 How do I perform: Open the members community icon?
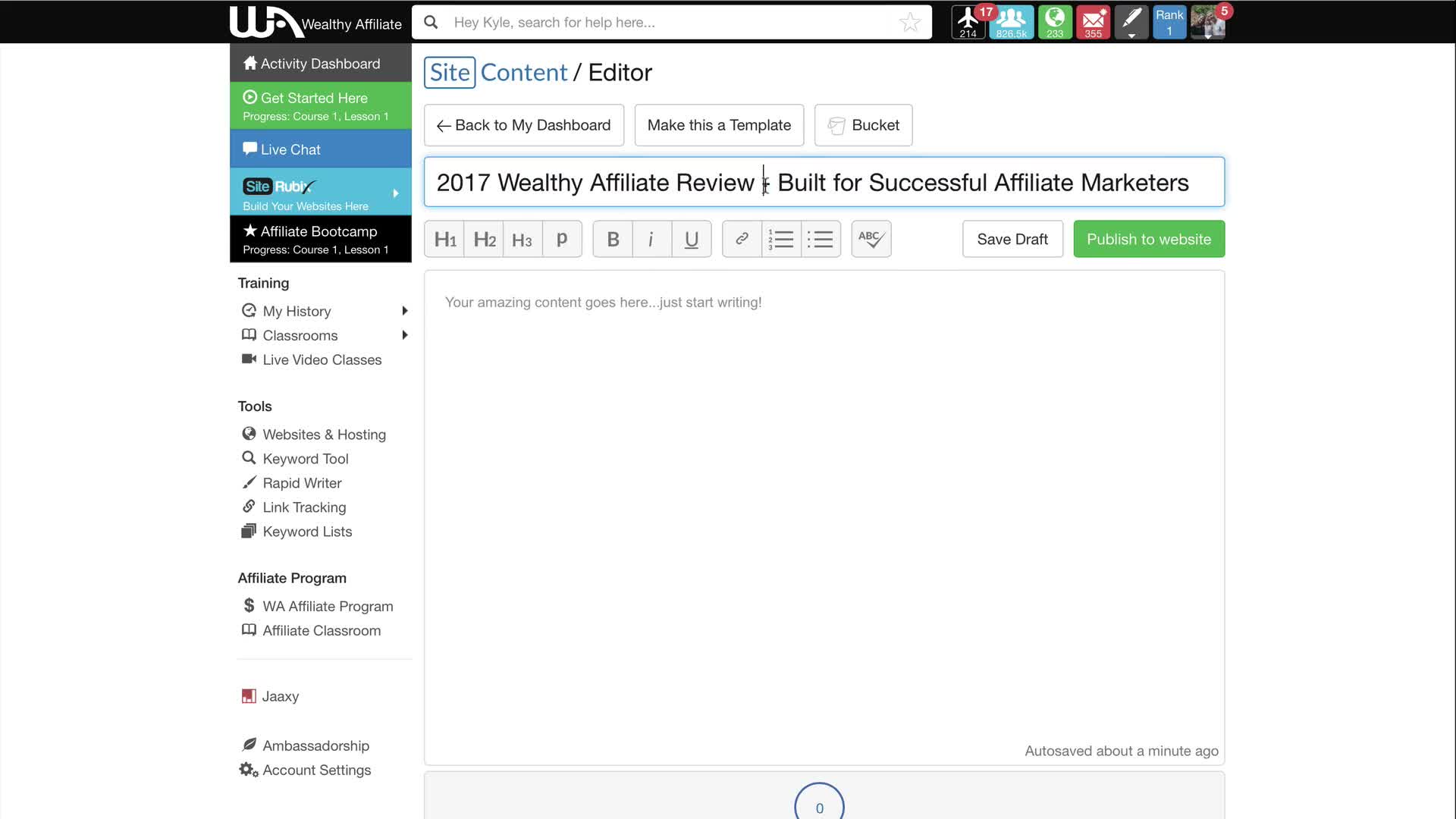point(1012,22)
